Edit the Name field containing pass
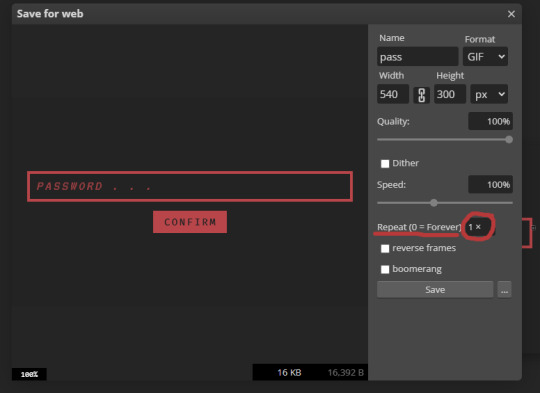 [x=417, y=56]
